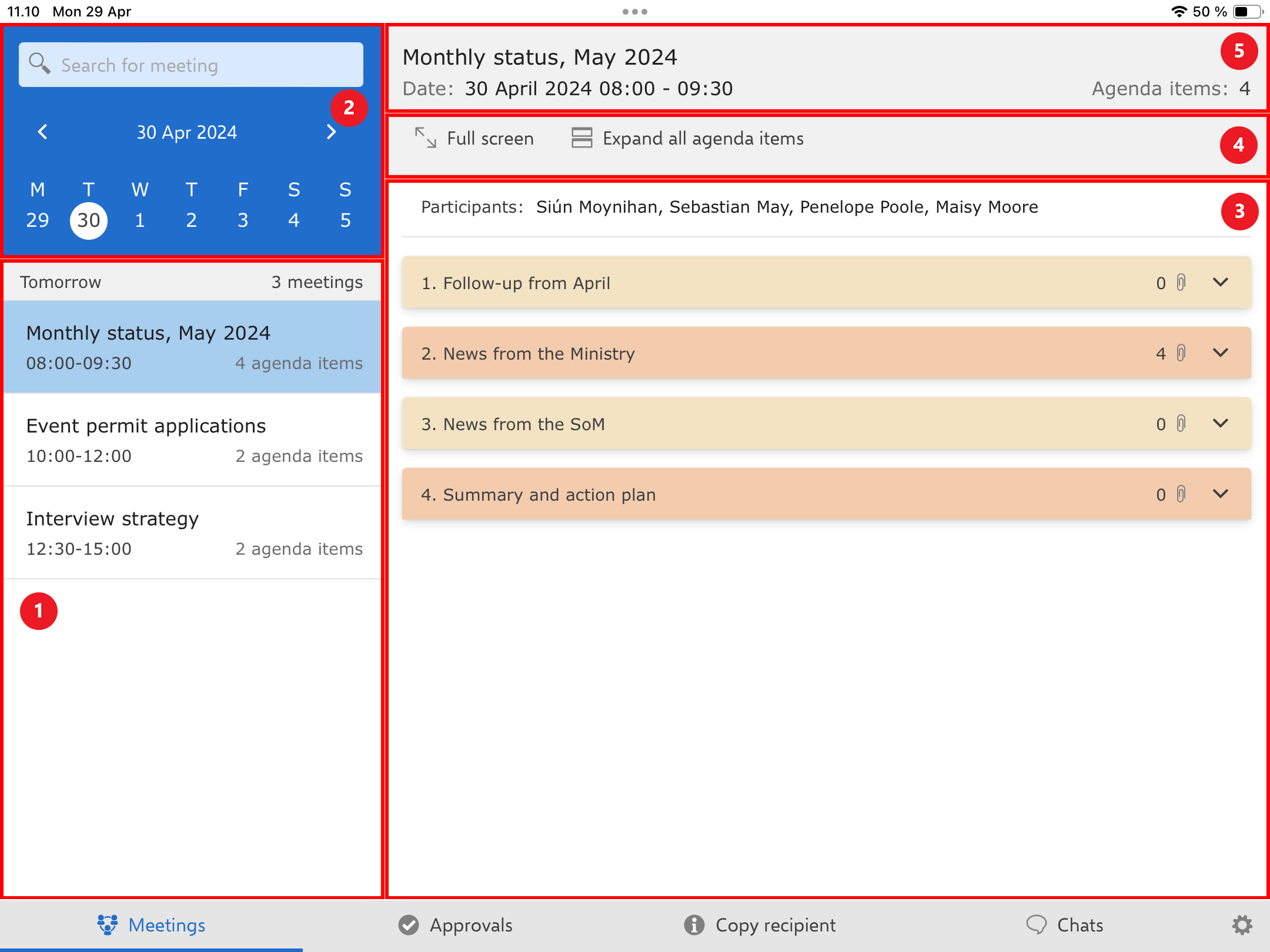Select Interview strategy meeting
The width and height of the screenshot is (1270, 952).
[x=193, y=532]
